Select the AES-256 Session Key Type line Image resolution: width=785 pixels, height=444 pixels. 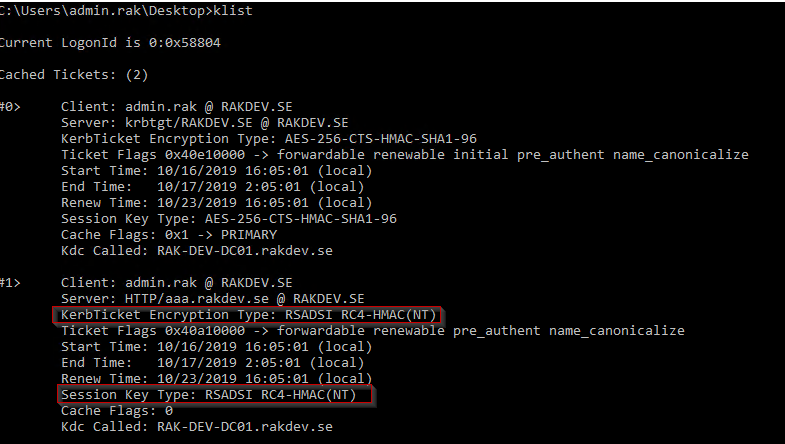pos(229,218)
